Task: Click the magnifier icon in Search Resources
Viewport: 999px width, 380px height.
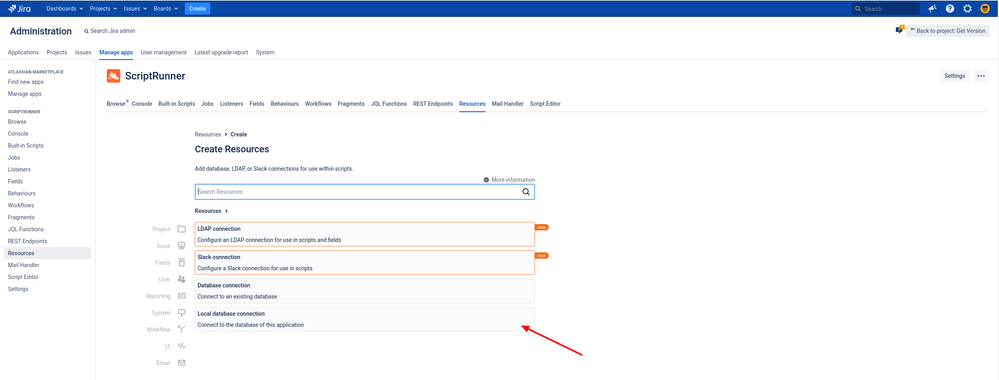Action: 526,192
